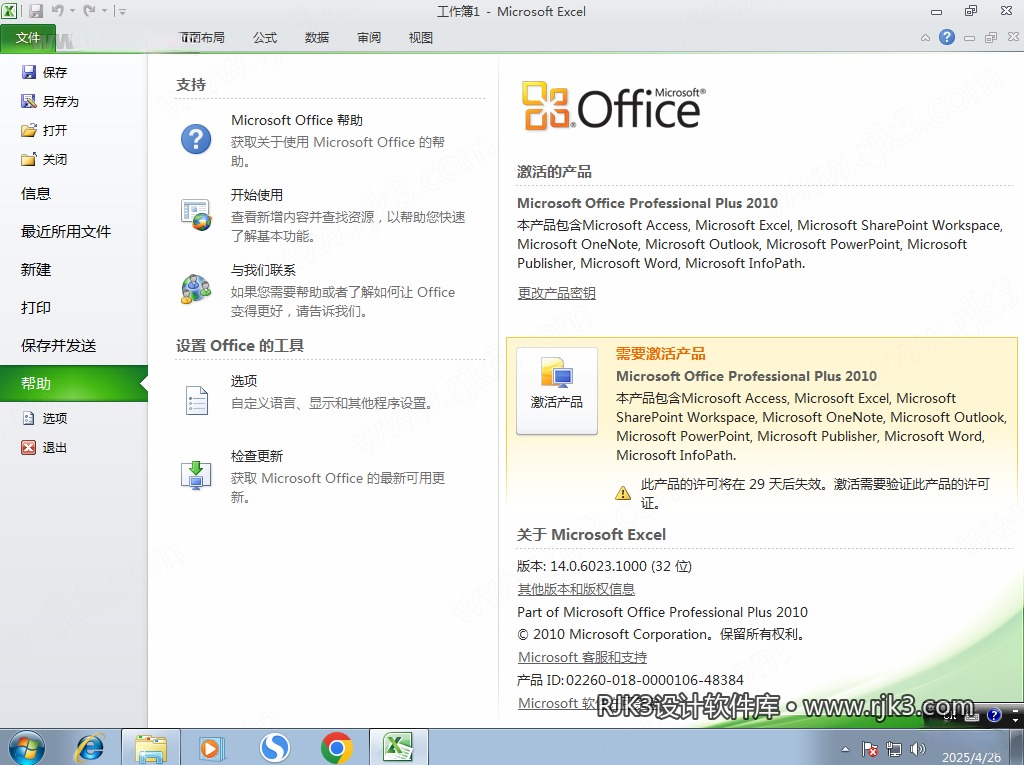Click the Microsoft Office 帮助 heading text
Screen dimensions: 1024x765
[296, 120]
